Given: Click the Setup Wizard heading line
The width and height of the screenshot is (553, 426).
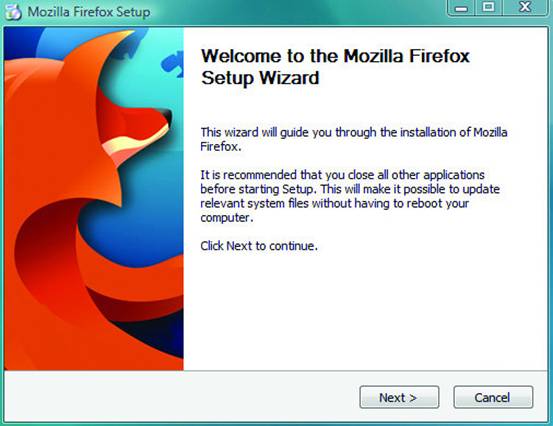Looking at the screenshot, I should 260,78.
